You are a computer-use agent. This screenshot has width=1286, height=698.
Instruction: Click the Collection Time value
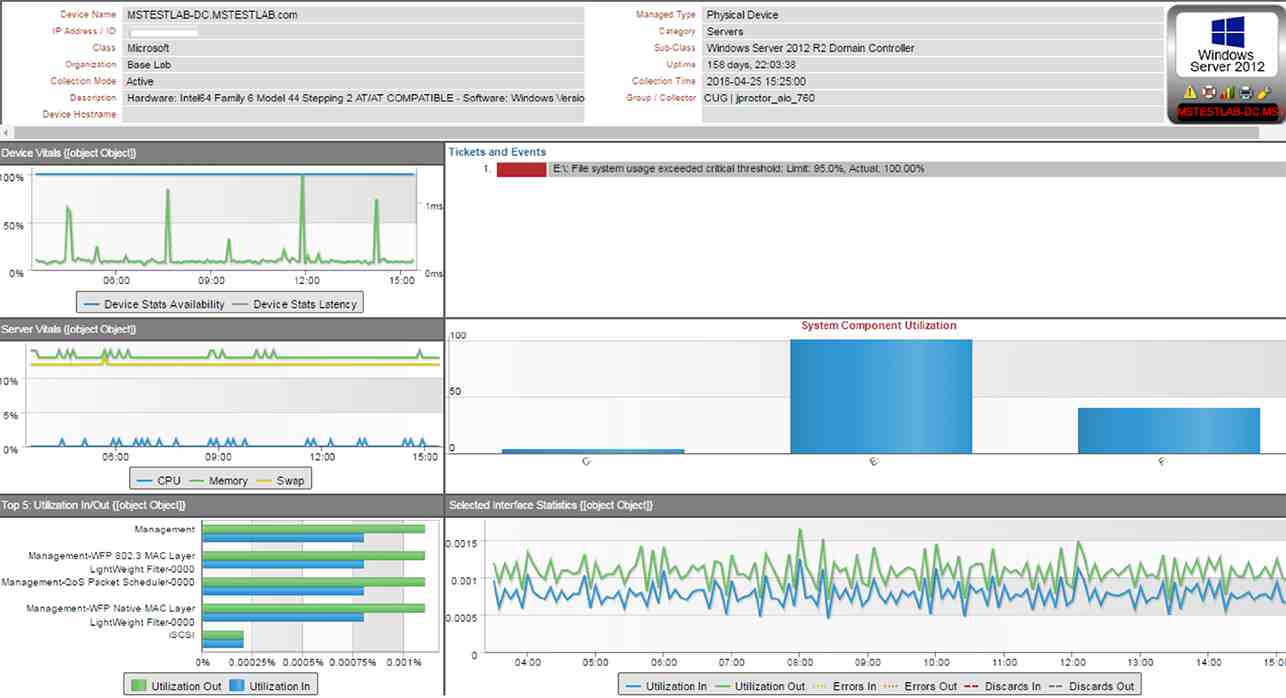point(932,81)
